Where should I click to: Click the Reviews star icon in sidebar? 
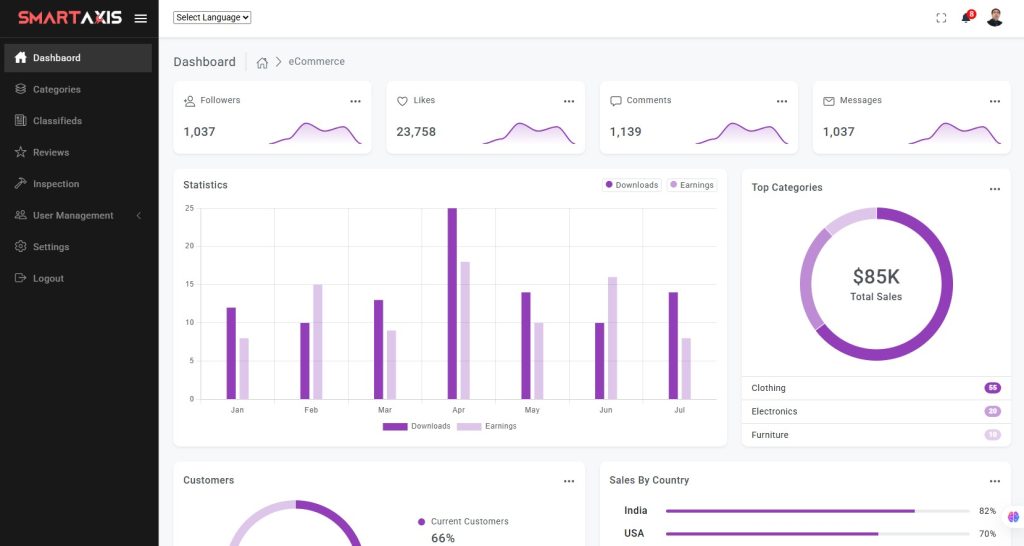click(20, 152)
